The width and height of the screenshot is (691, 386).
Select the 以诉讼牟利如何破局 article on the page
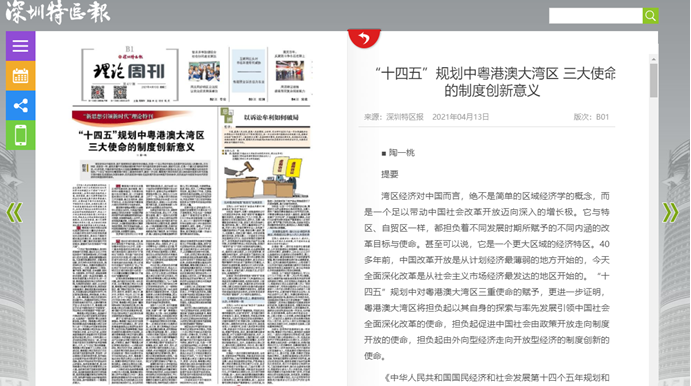[271, 118]
